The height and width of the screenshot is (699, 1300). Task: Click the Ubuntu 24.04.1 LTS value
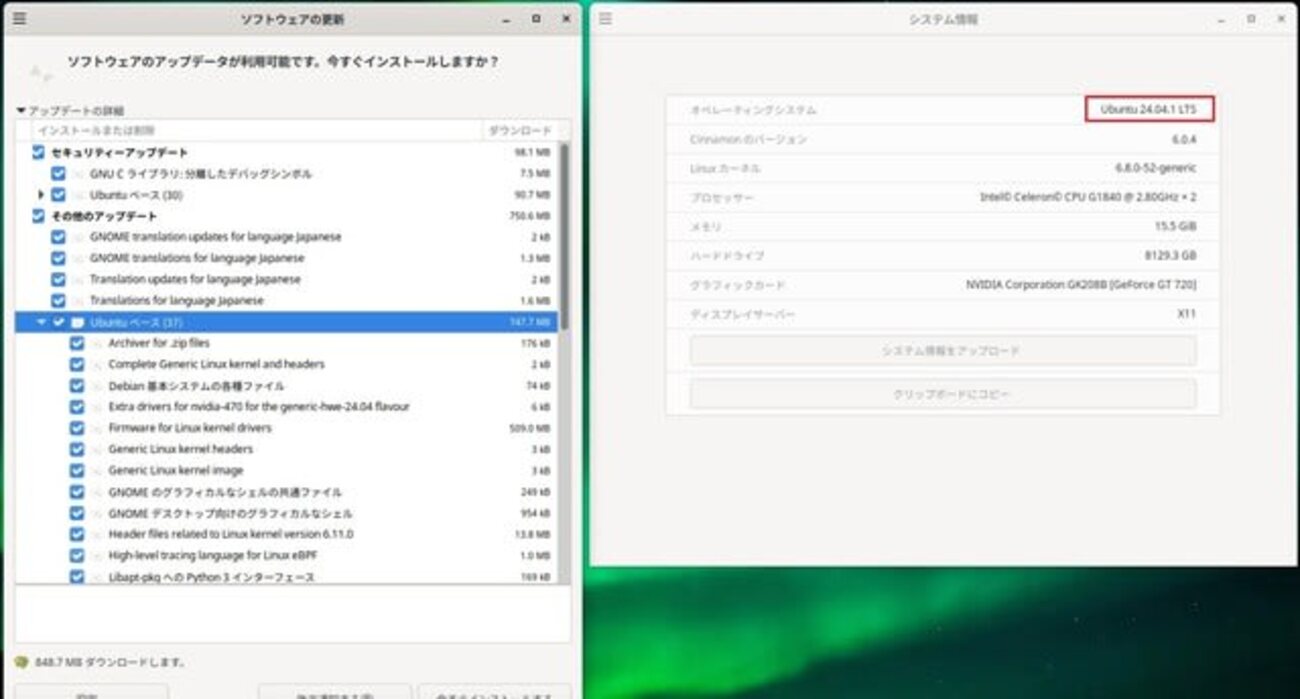click(1149, 109)
